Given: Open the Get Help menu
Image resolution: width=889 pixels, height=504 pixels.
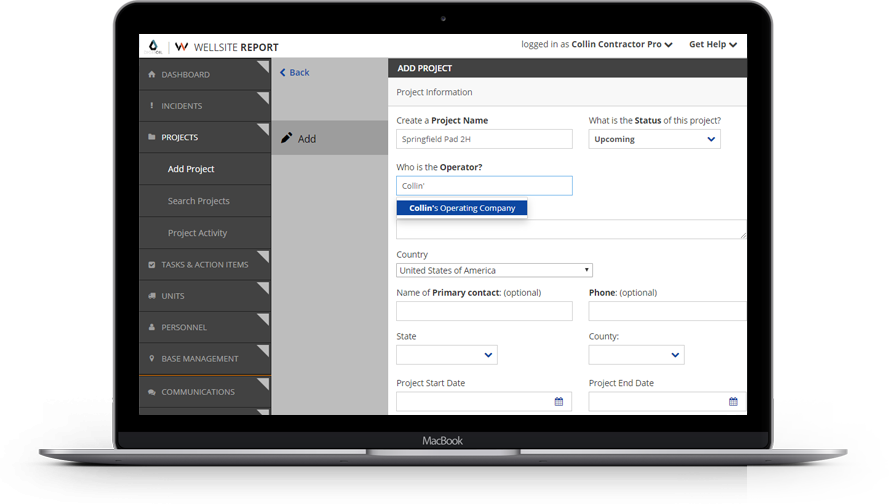Looking at the screenshot, I should point(713,45).
